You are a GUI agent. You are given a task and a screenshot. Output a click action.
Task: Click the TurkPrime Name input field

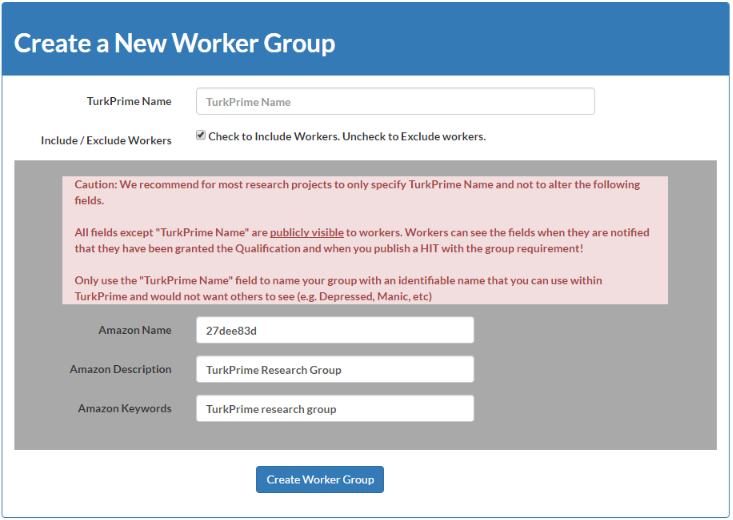coord(395,101)
